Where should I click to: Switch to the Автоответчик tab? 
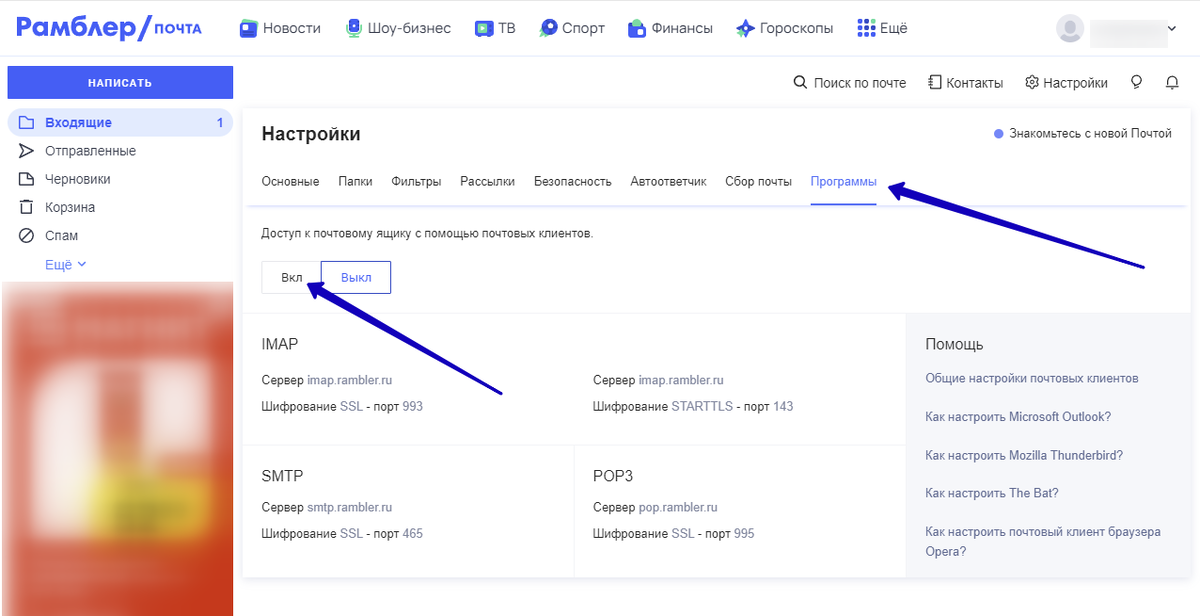668,182
